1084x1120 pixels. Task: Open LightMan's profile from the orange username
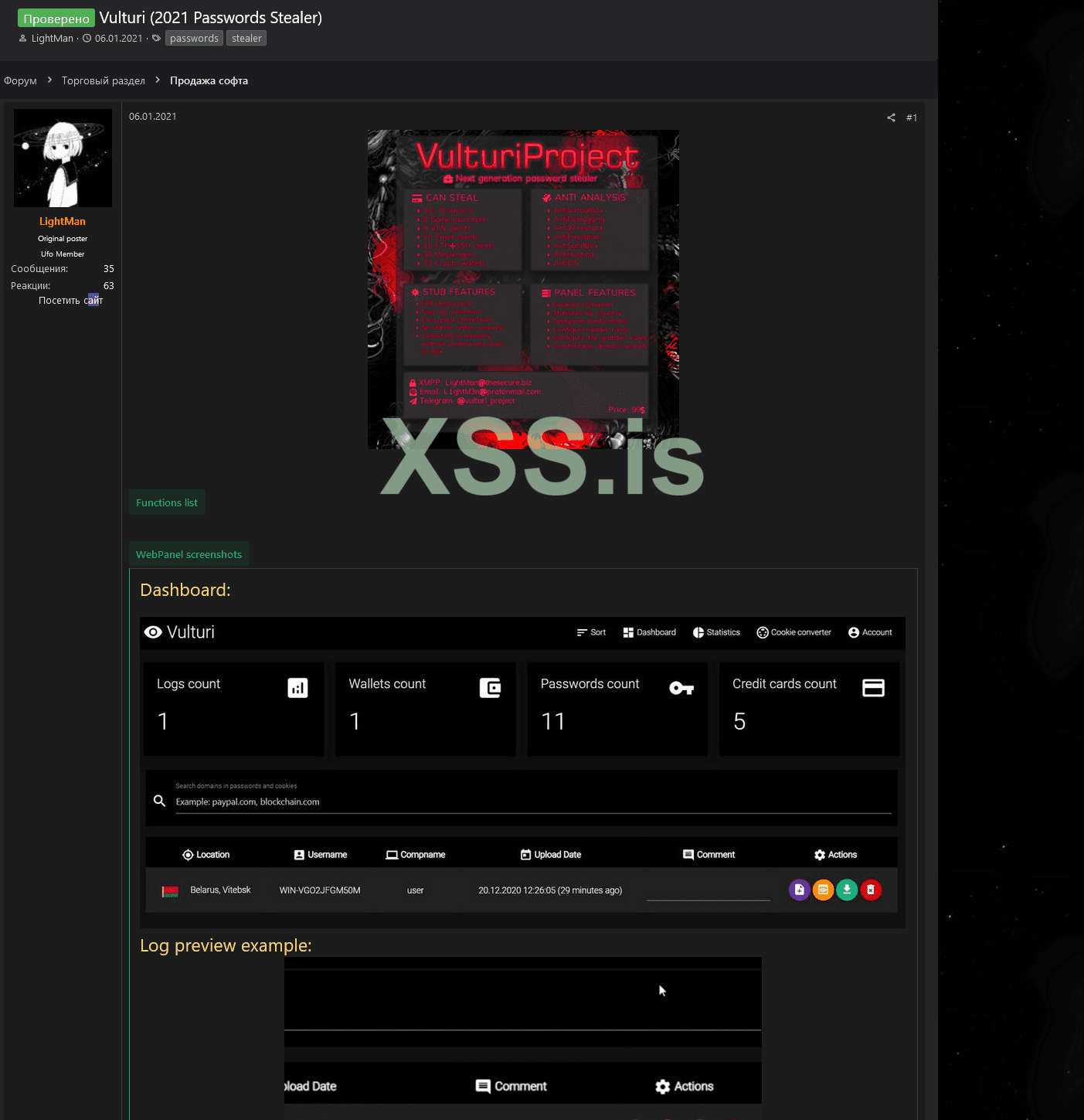click(x=63, y=221)
